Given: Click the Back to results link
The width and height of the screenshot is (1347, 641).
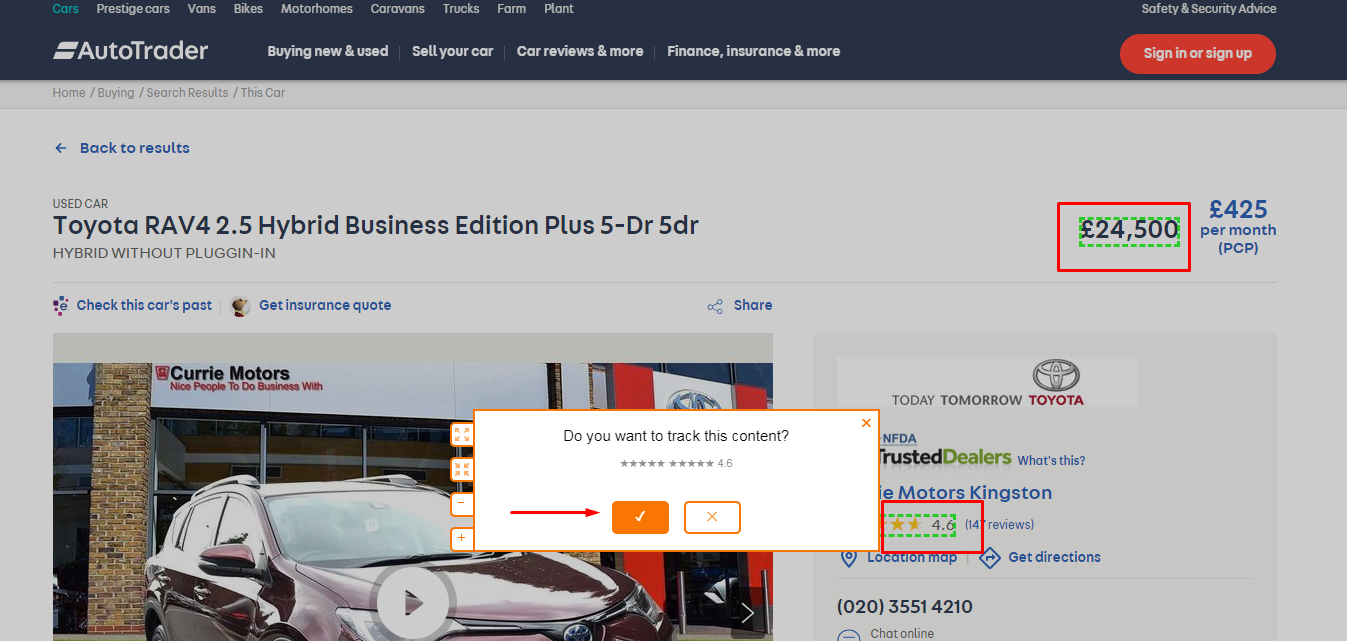Looking at the screenshot, I should pos(135,148).
